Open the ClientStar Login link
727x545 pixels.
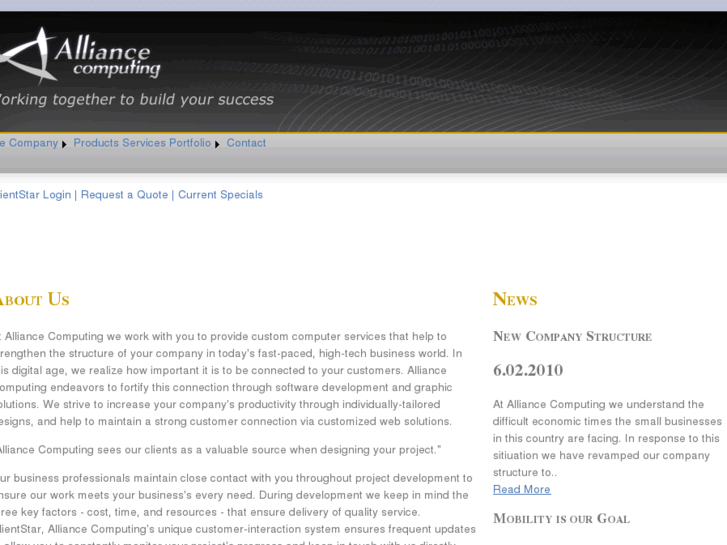(x=35, y=195)
